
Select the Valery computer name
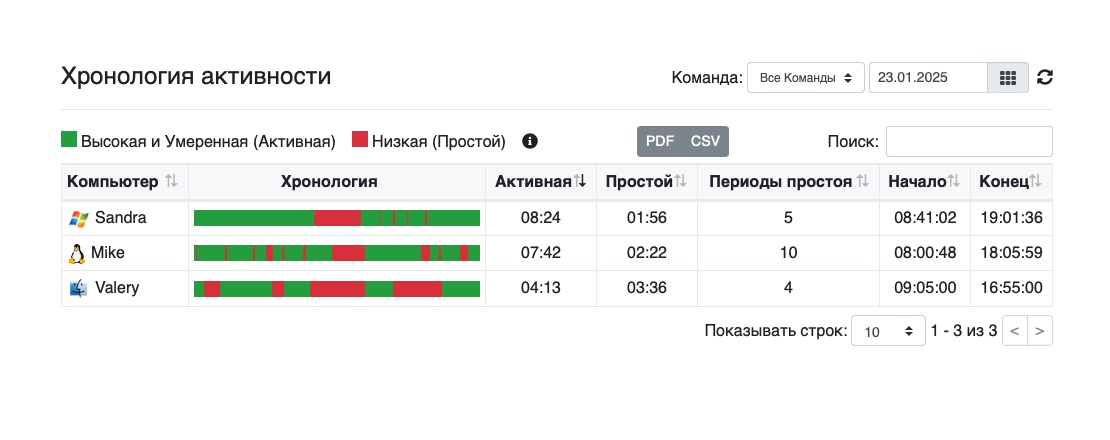click(117, 288)
